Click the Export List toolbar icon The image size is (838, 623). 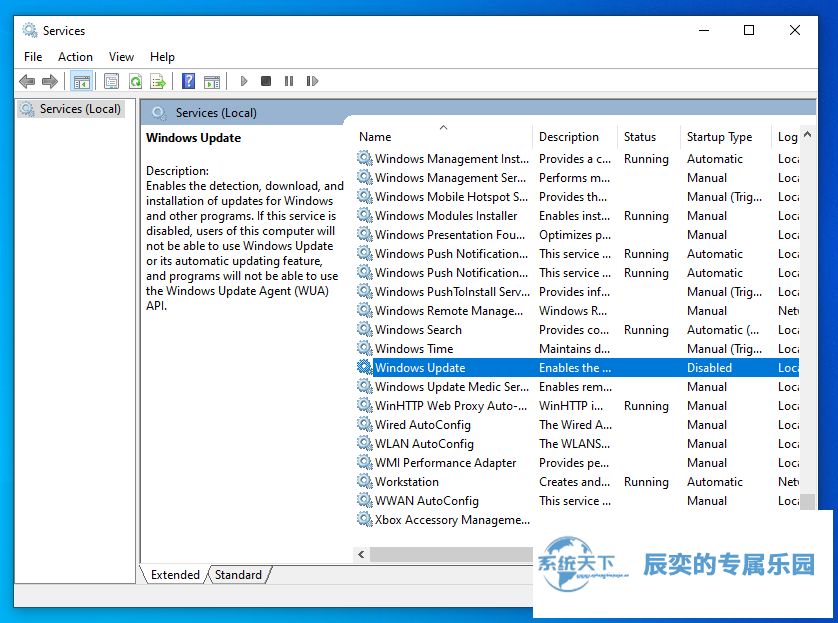pos(158,81)
